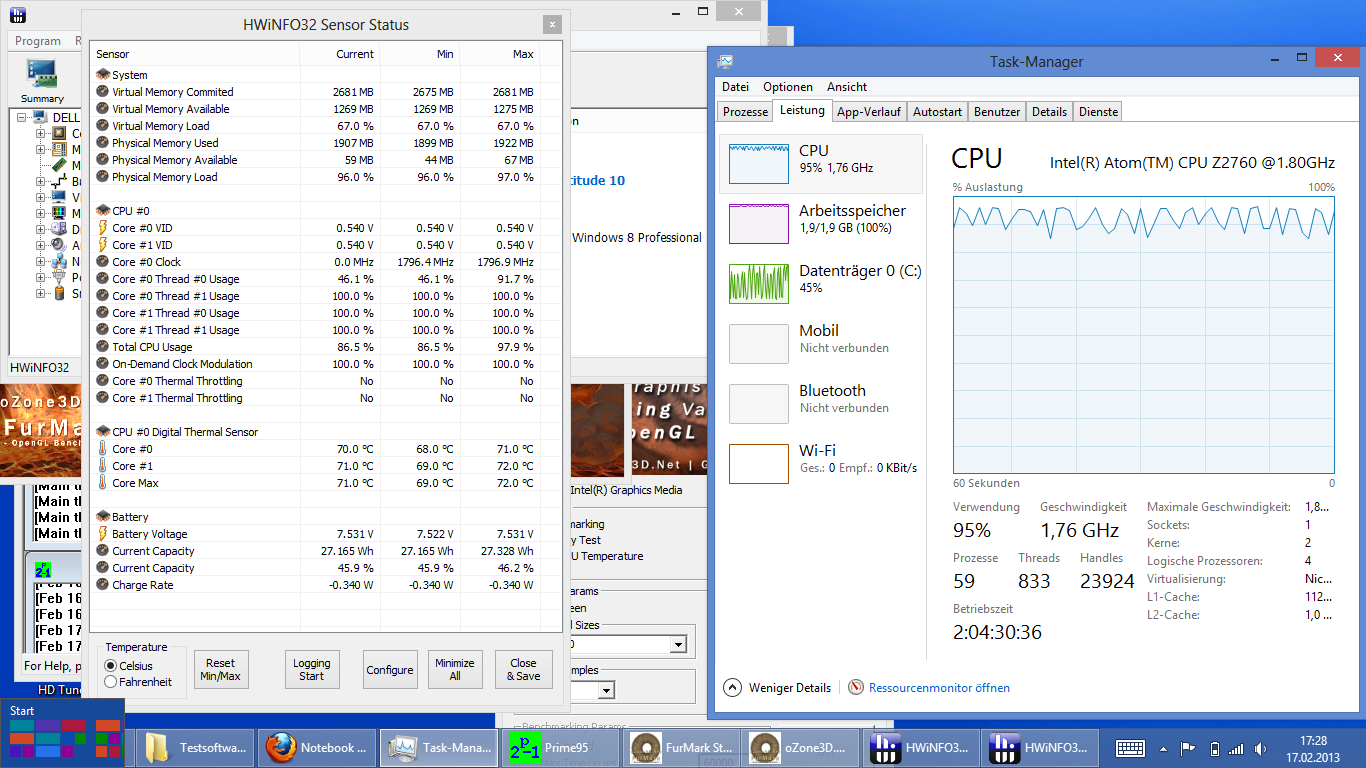Open the Ressourcenmonitor öffnen link
1366x768 pixels.
point(939,688)
